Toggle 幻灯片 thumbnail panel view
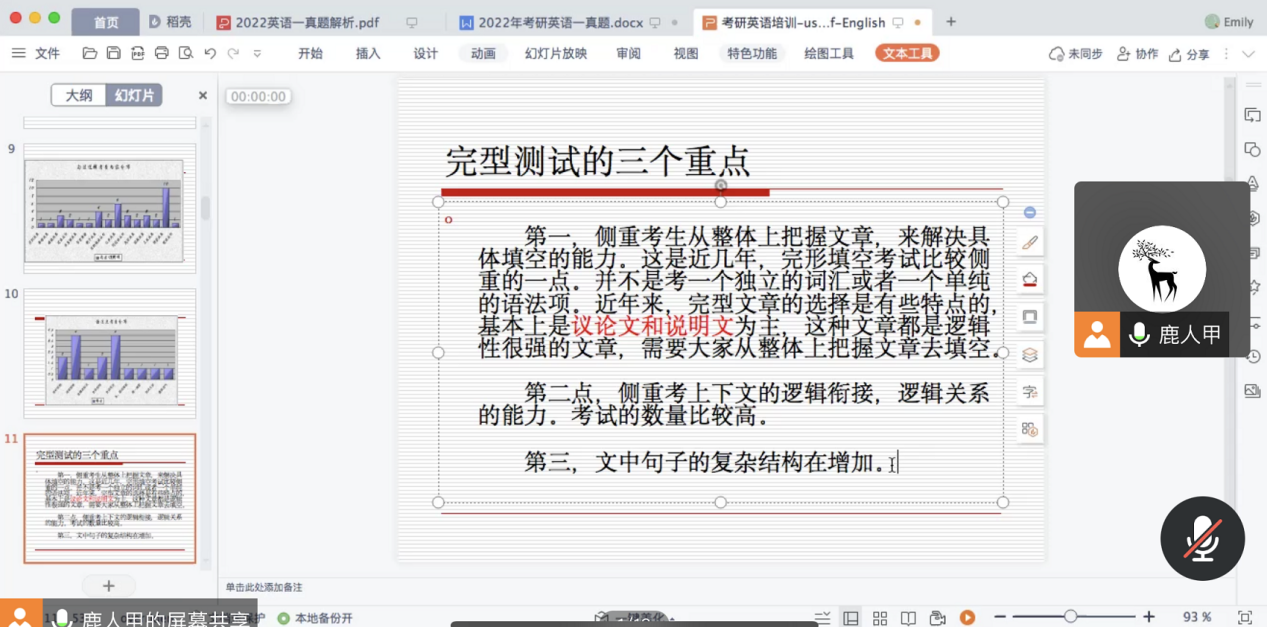Viewport: 1267px width, 627px height. tap(134, 95)
